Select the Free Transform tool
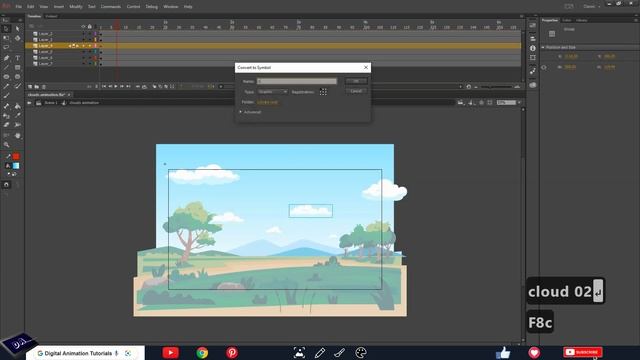Viewport: 640px width, 360px height. (x=6, y=38)
